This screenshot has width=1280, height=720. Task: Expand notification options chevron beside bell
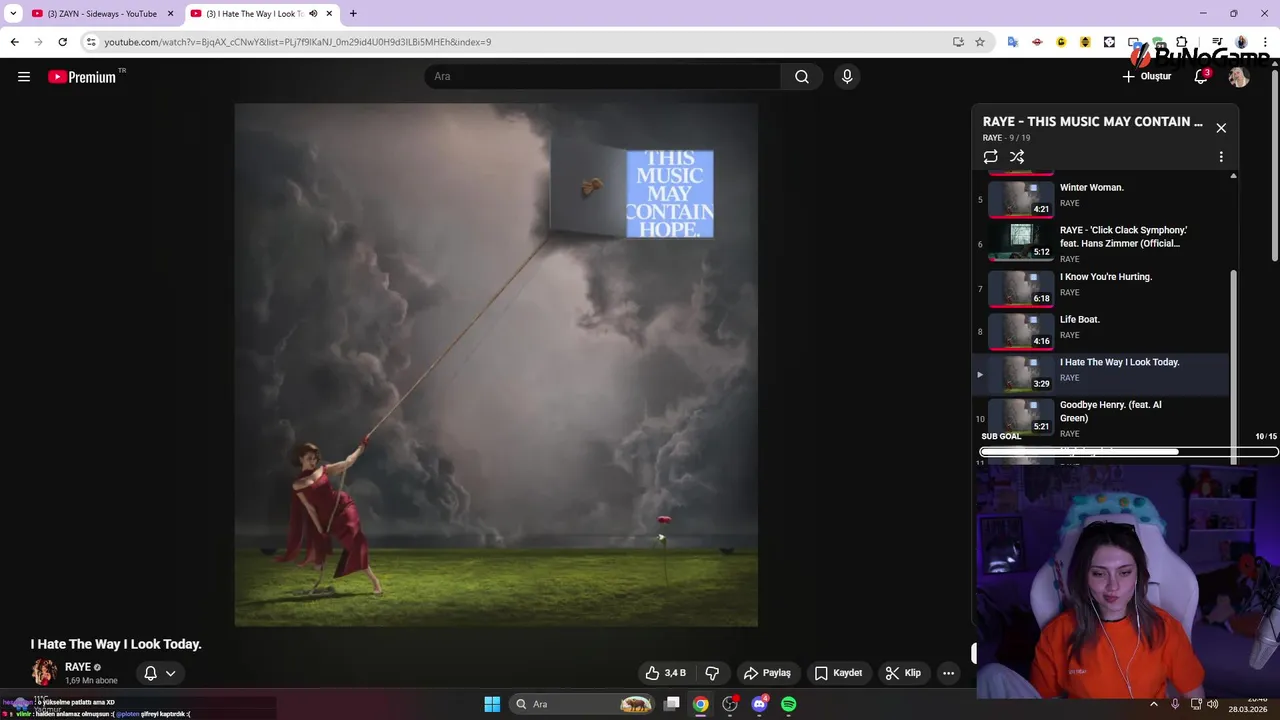171,673
